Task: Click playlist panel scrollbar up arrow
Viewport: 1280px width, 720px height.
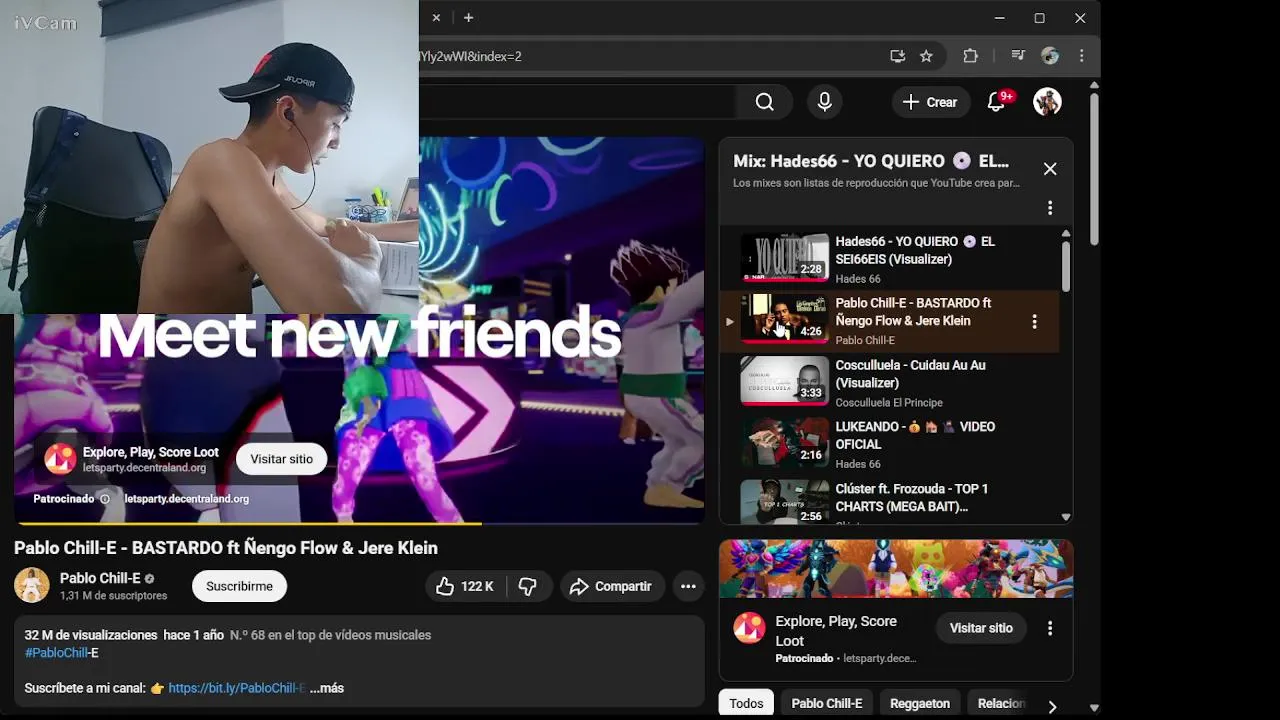Action: (1066, 233)
